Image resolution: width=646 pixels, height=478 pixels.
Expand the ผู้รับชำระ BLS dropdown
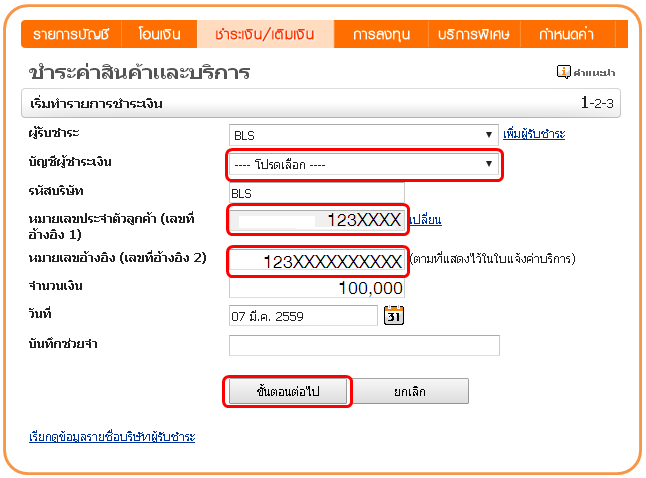[x=363, y=135]
